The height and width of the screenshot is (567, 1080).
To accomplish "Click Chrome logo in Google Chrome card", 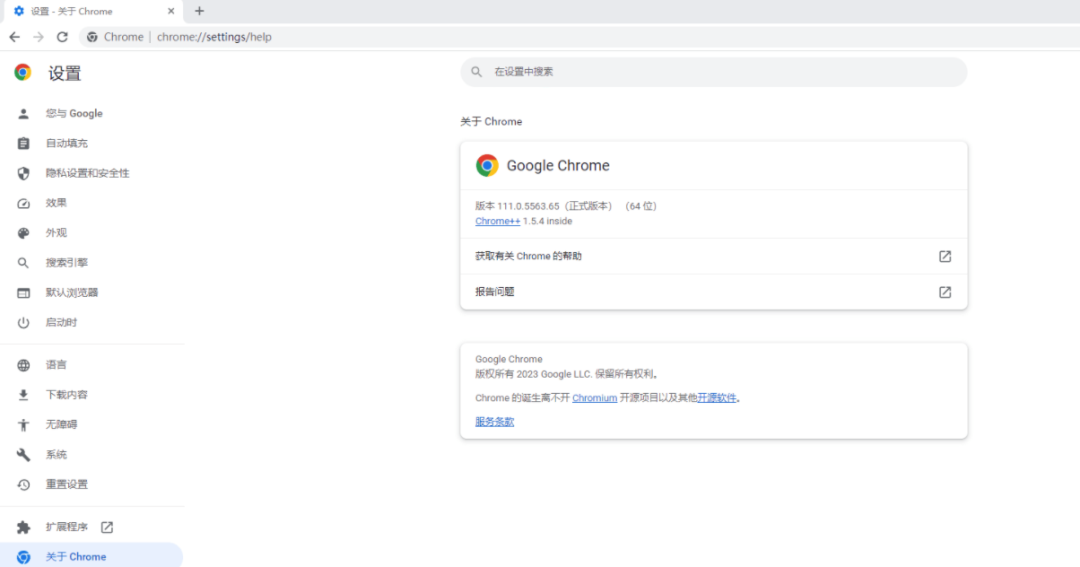I will (487, 165).
